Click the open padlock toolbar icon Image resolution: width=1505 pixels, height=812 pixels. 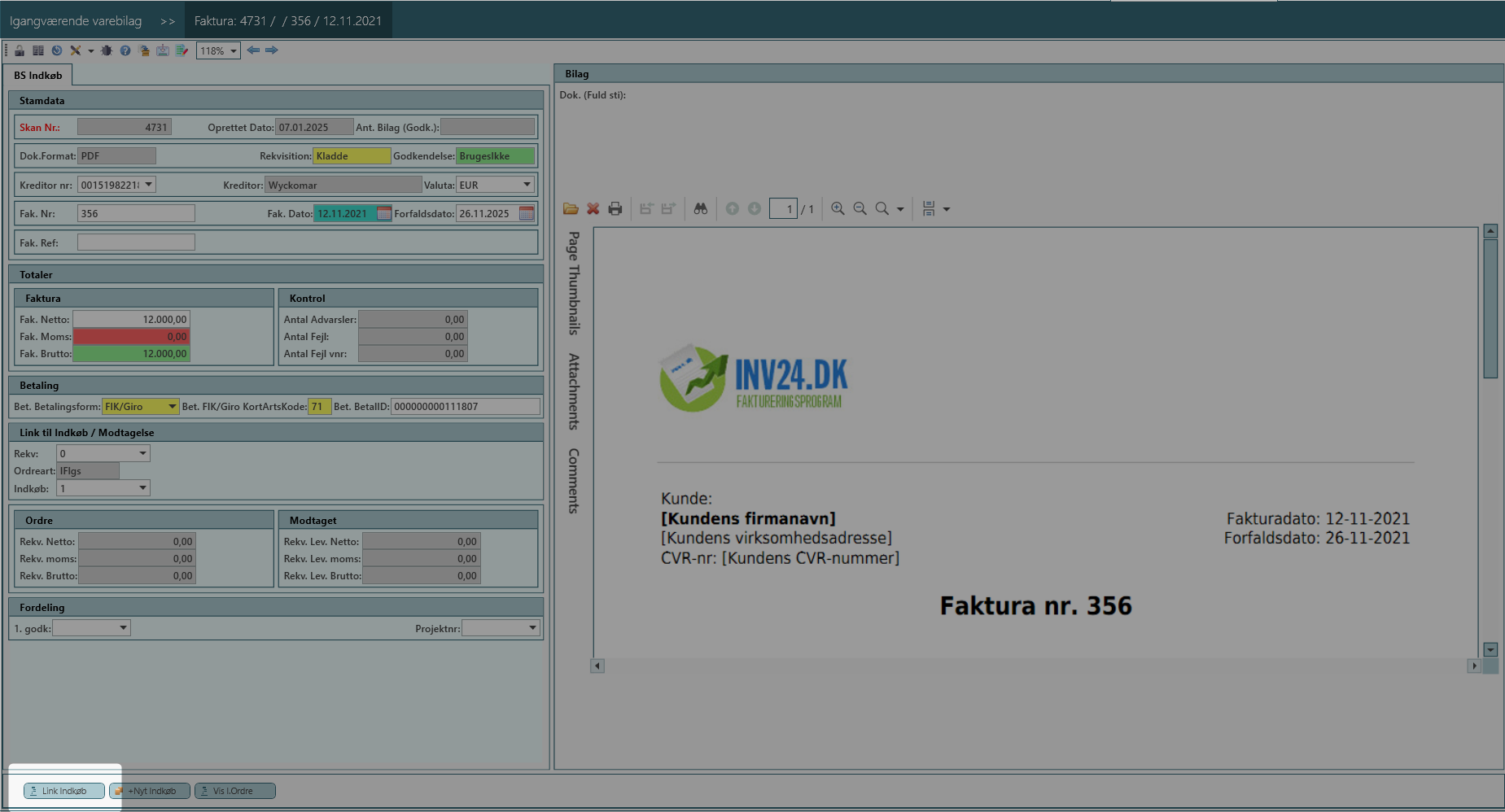coord(20,50)
